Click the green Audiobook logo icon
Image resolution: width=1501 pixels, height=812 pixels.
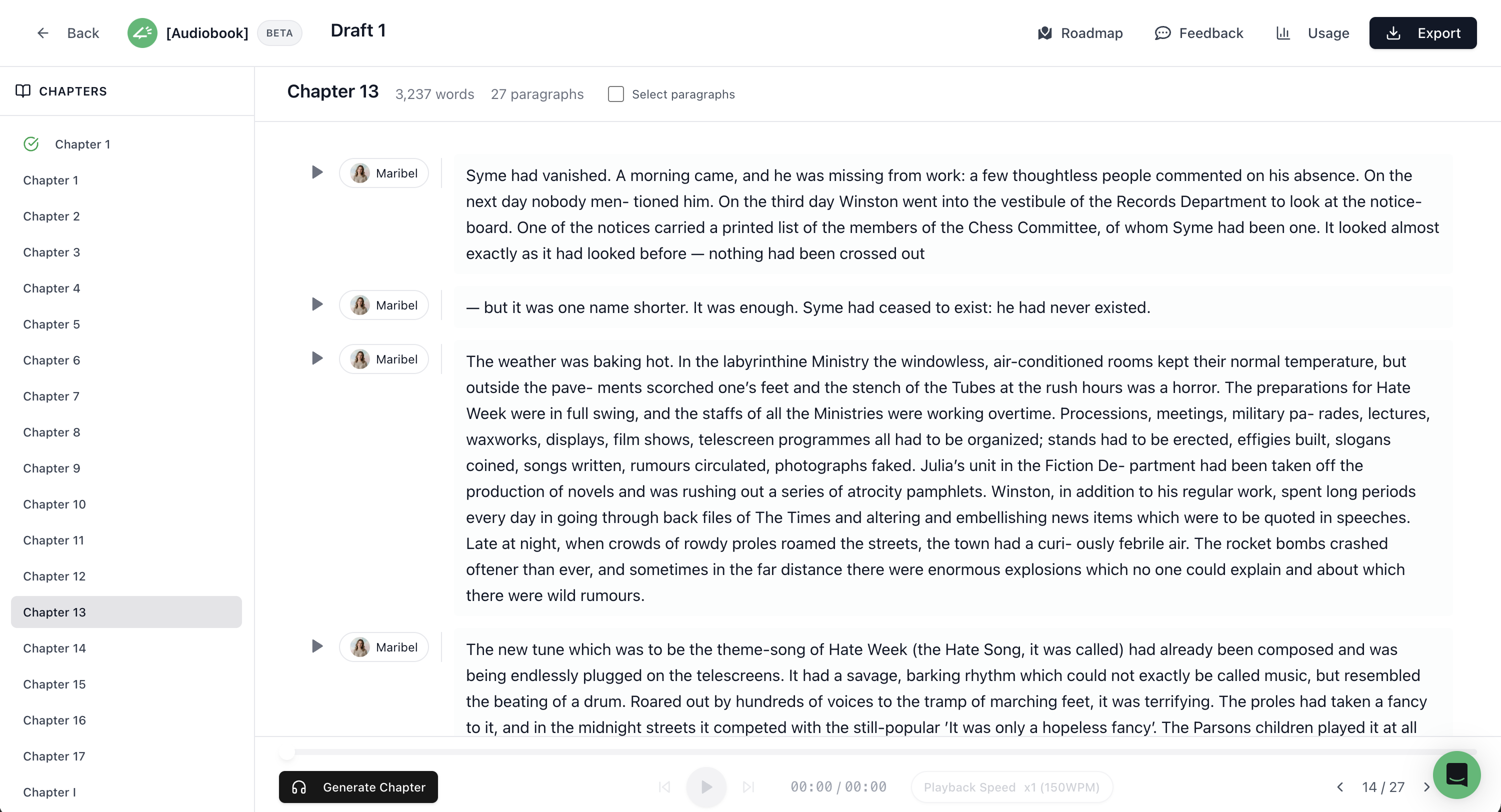click(142, 33)
